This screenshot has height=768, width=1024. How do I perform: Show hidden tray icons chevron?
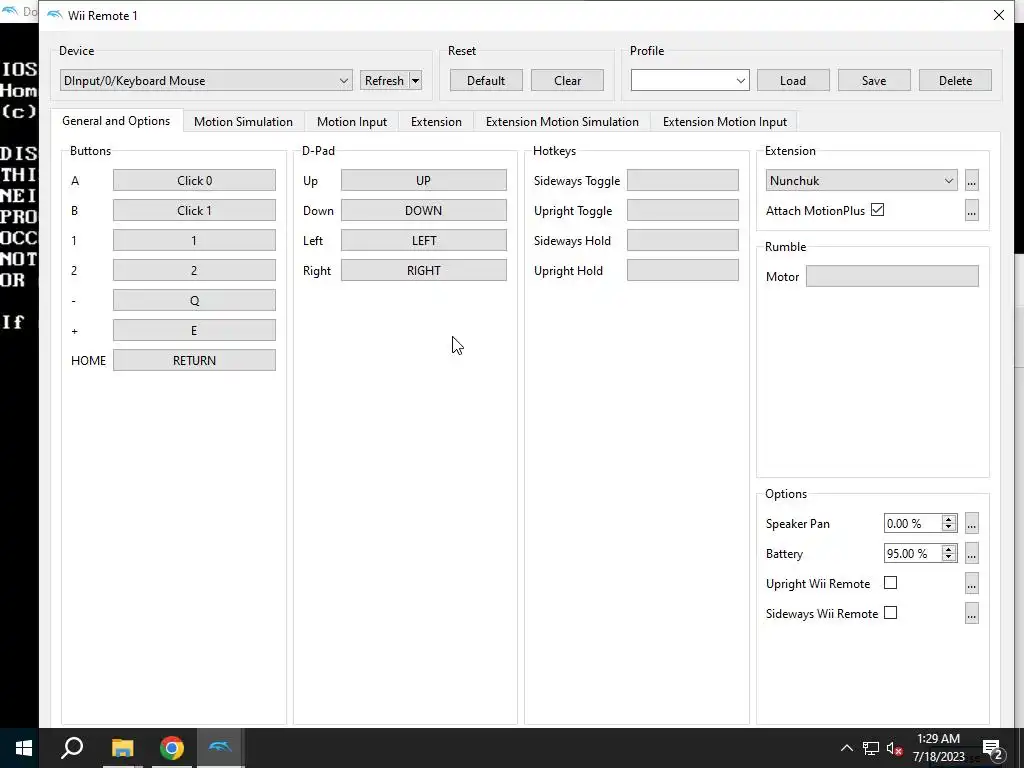tap(846, 748)
